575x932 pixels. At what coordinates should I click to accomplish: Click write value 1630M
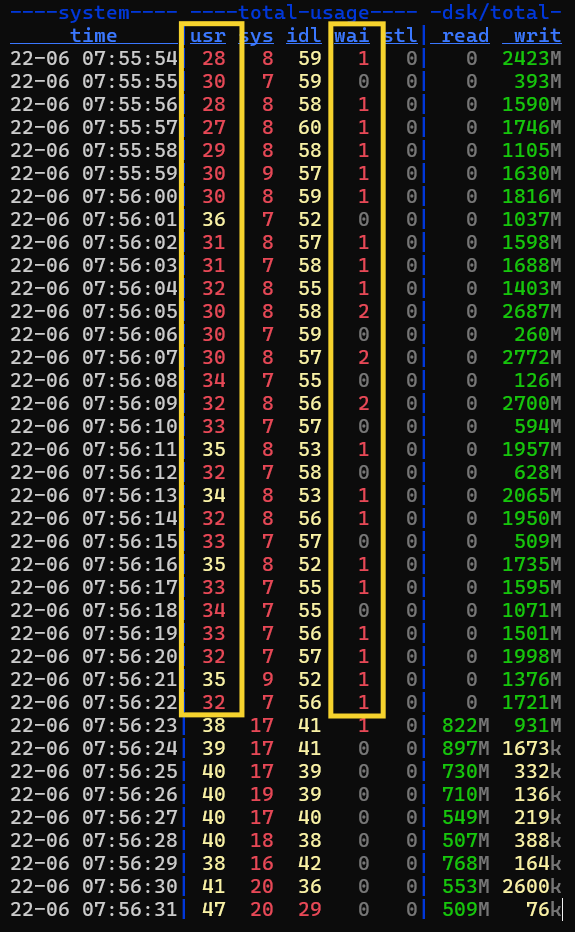pos(532,173)
